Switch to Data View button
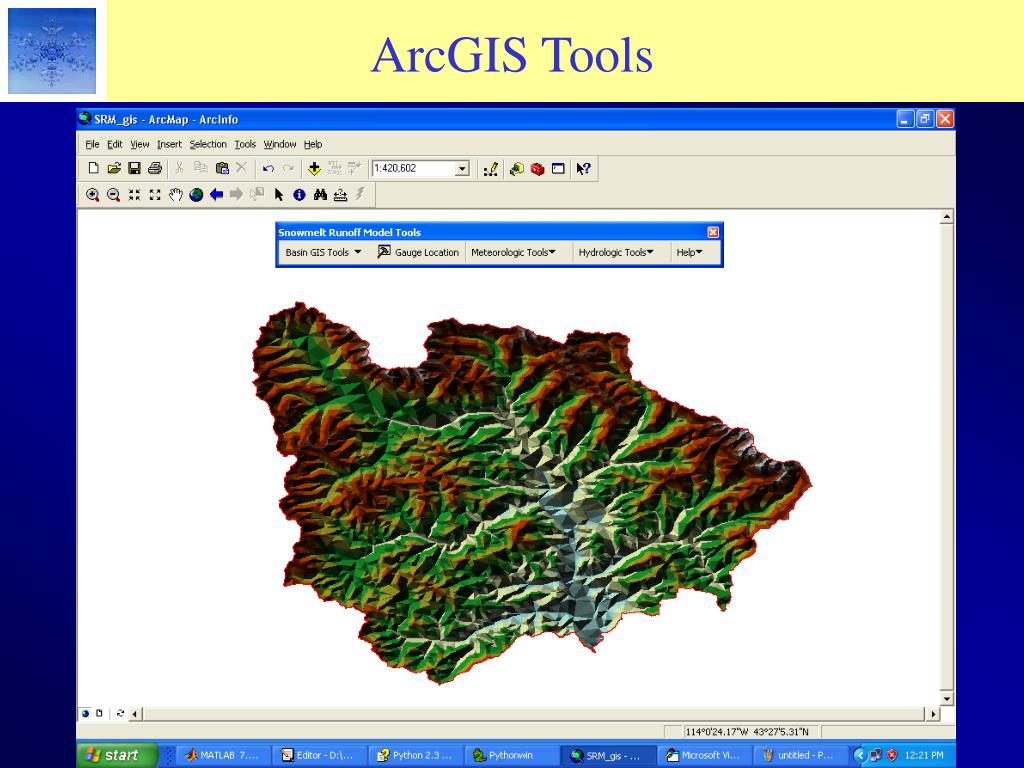1024x768 pixels. pyautogui.click(x=85, y=713)
